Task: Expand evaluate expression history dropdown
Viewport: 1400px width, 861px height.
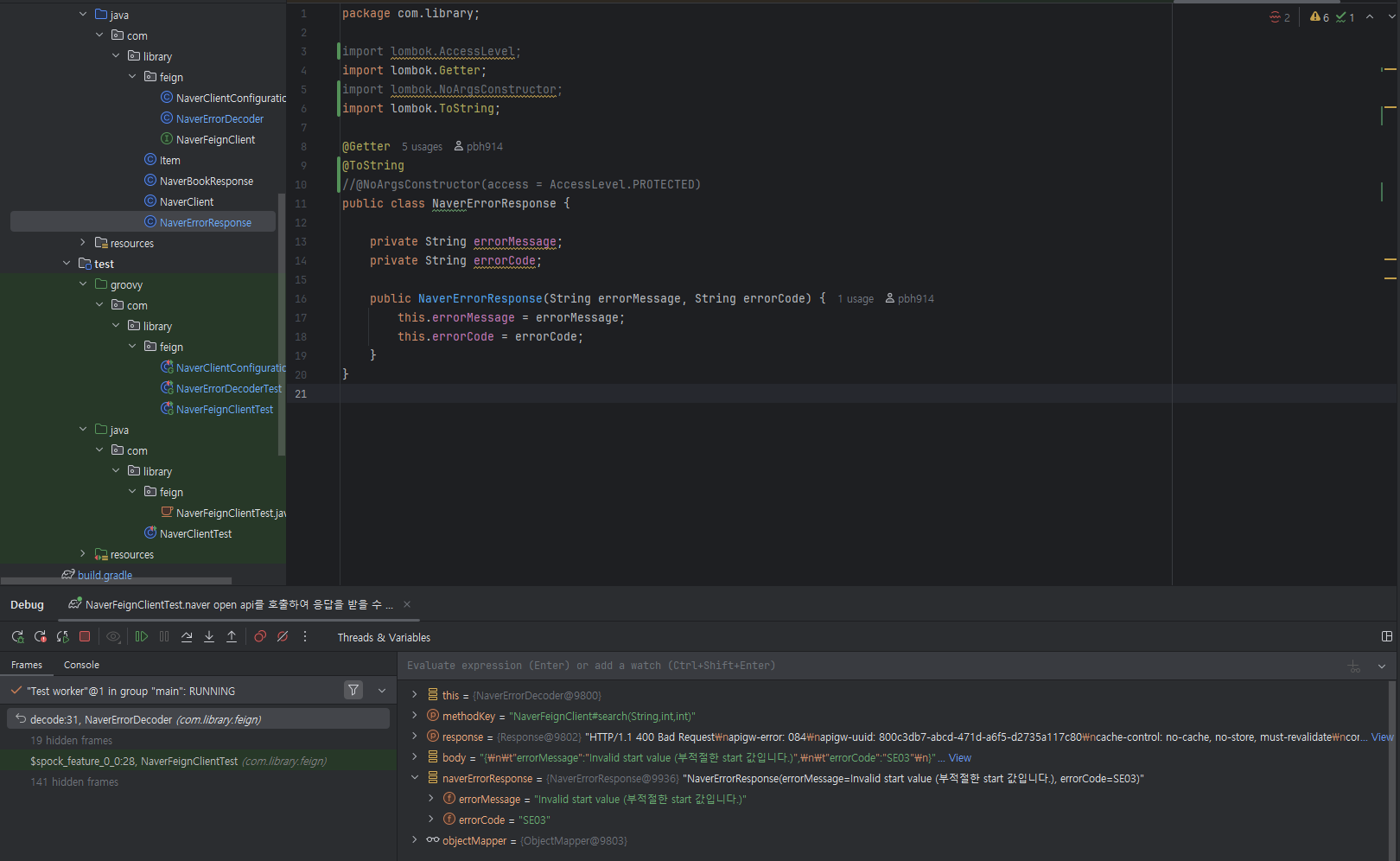Action: tap(1382, 666)
